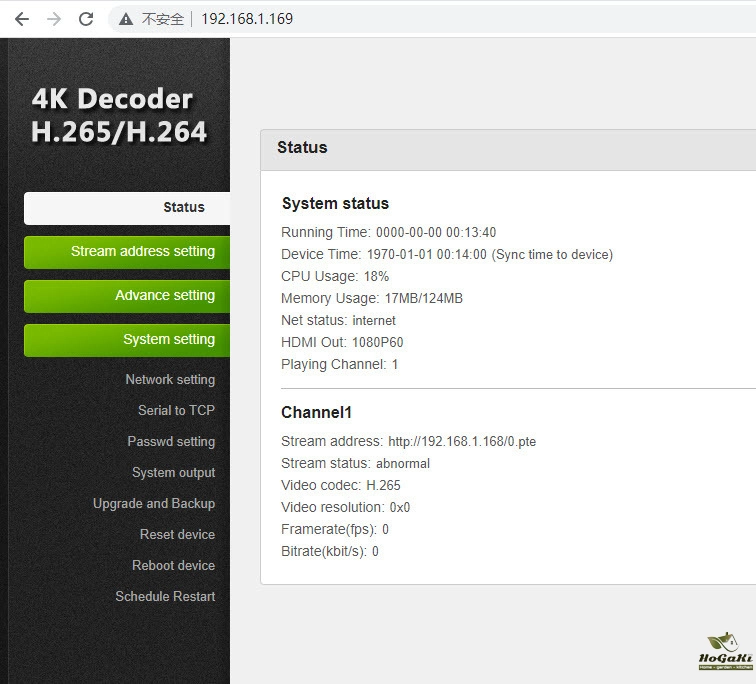
Task: Click the Sync time to device link
Action: pos(552,255)
